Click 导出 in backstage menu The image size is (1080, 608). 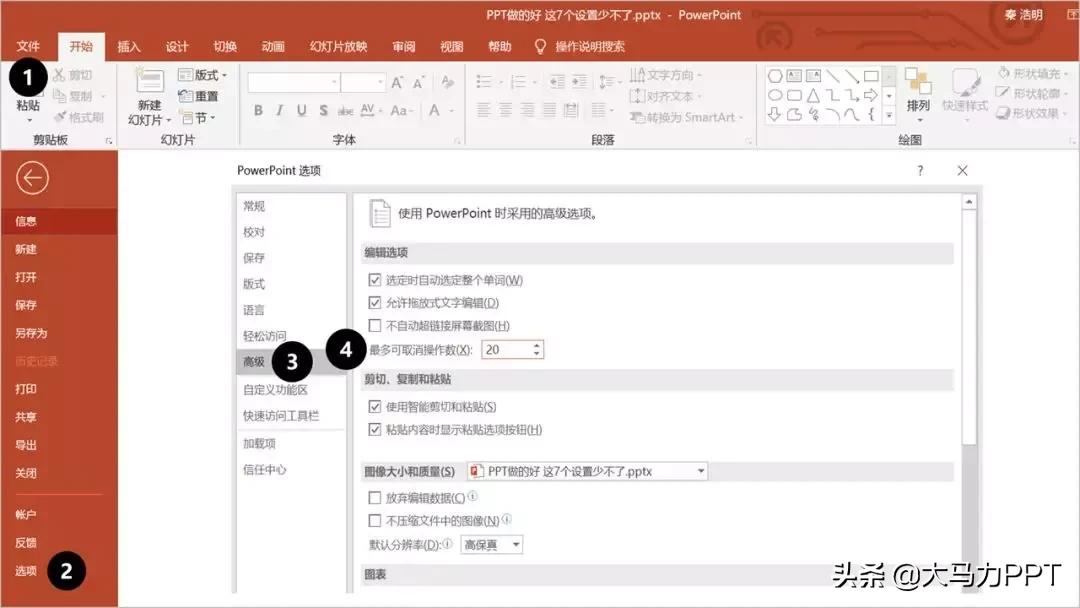26,445
